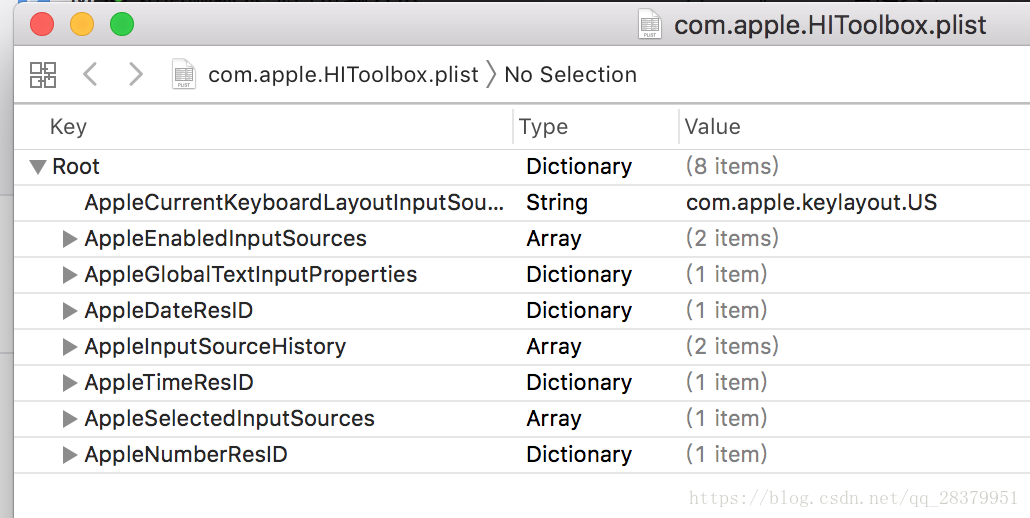Viewport: 1030px width, 518px height.
Task: Click the plist document icon in title bar
Action: coord(650,24)
